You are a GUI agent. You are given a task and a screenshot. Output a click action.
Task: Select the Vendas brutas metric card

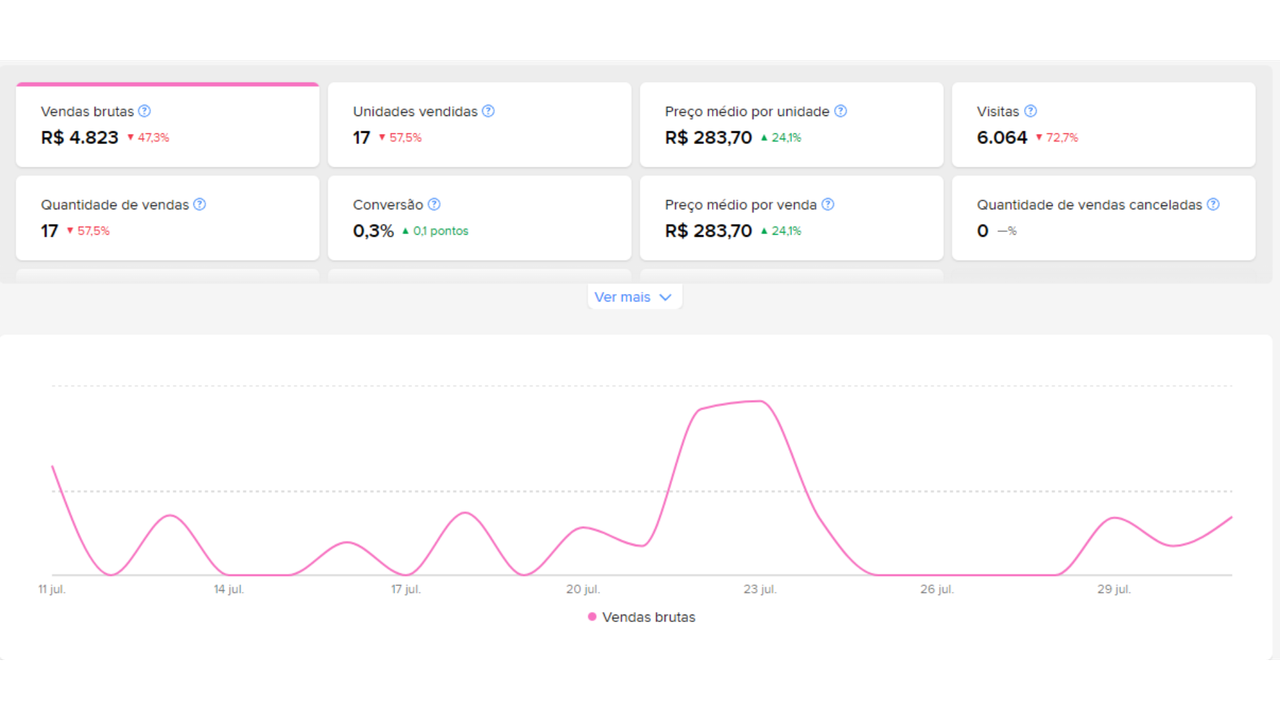click(168, 125)
